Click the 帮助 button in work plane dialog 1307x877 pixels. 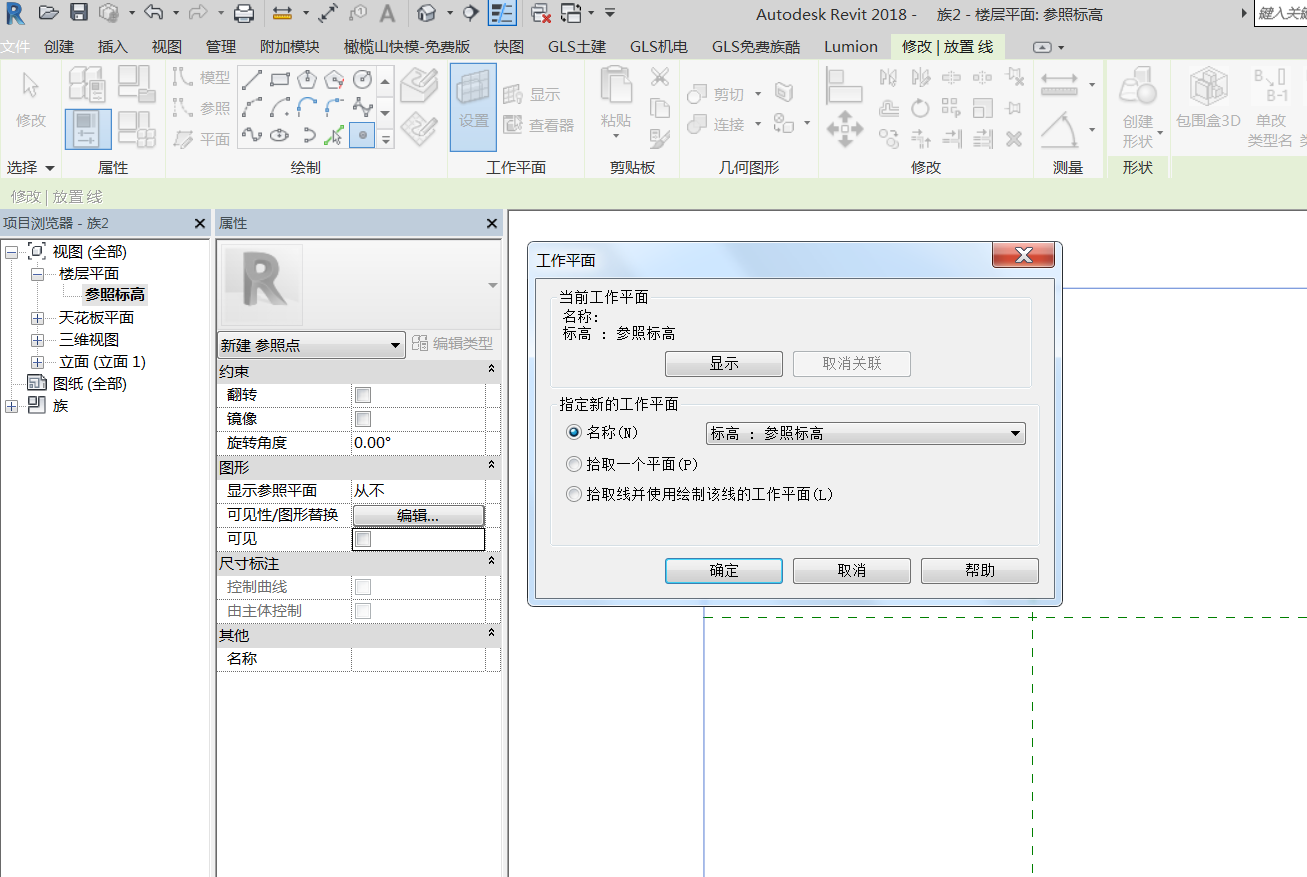point(980,571)
